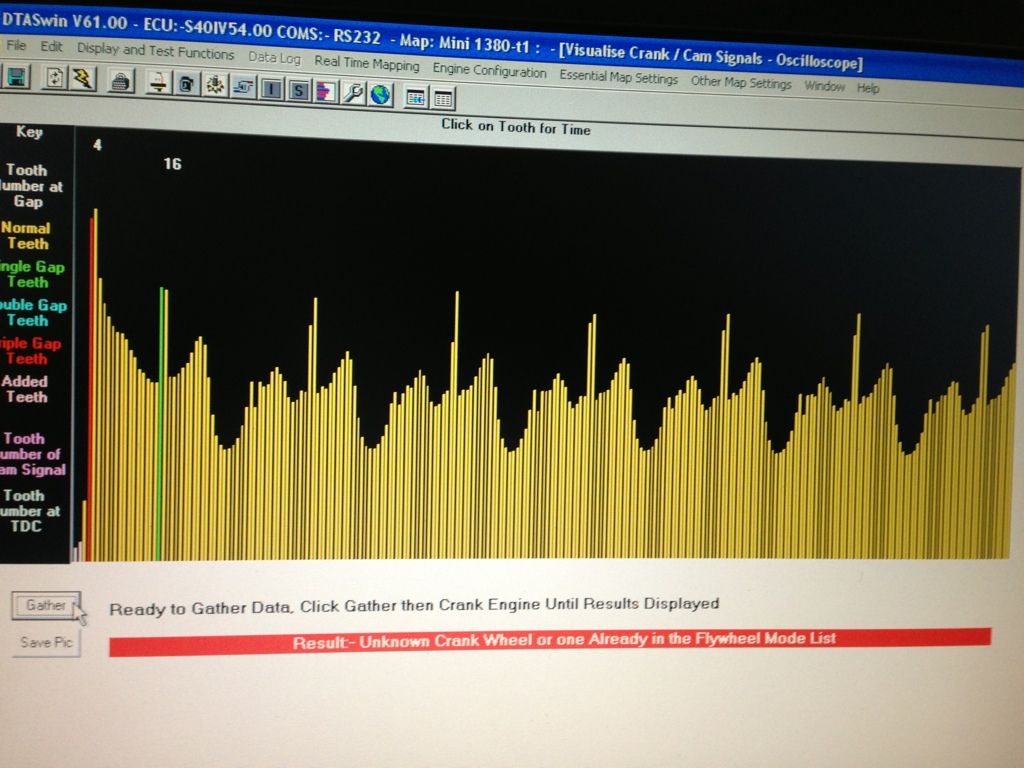Click the lightning bolt toolbar icon
The width and height of the screenshot is (1024, 768).
click(x=82, y=79)
